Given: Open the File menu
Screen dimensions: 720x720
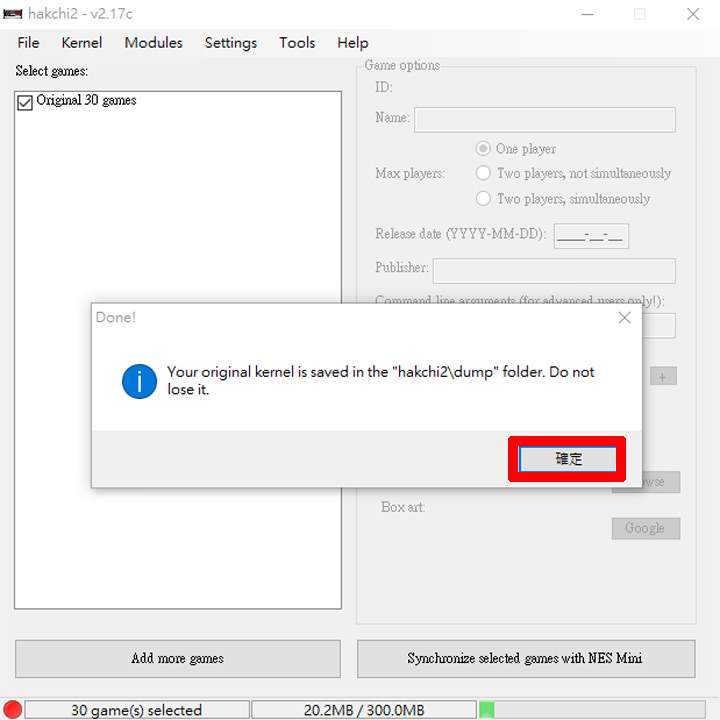Looking at the screenshot, I should pyautogui.click(x=28, y=43).
